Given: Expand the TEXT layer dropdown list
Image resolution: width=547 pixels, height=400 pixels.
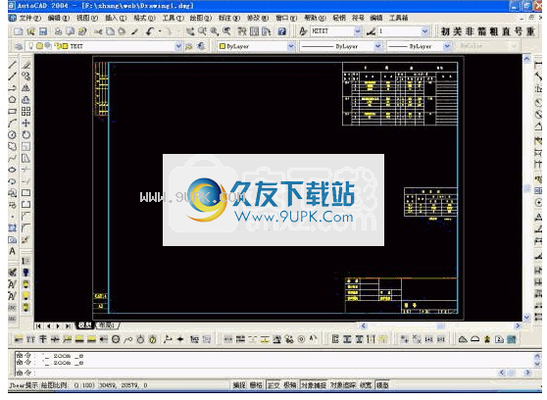Looking at the screenshot, I should pyautogui.click(x=178, y=46).
